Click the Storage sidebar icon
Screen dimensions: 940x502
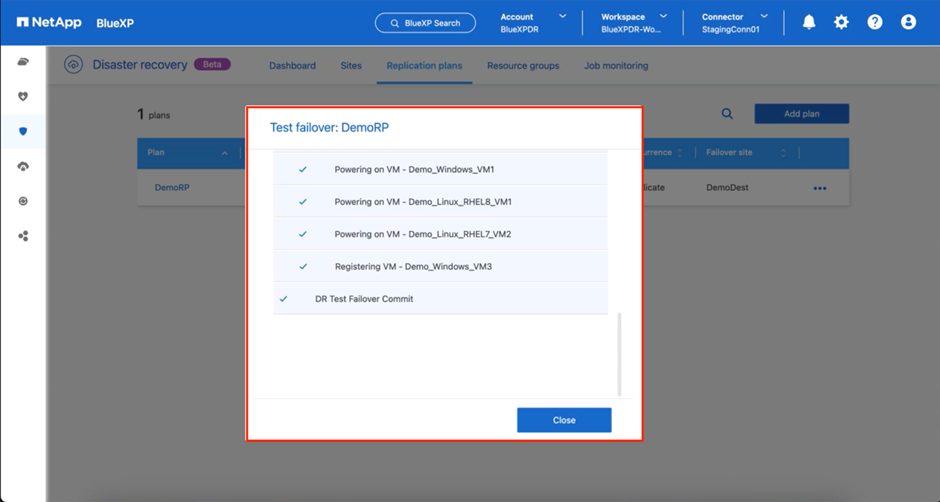point(23,62)
